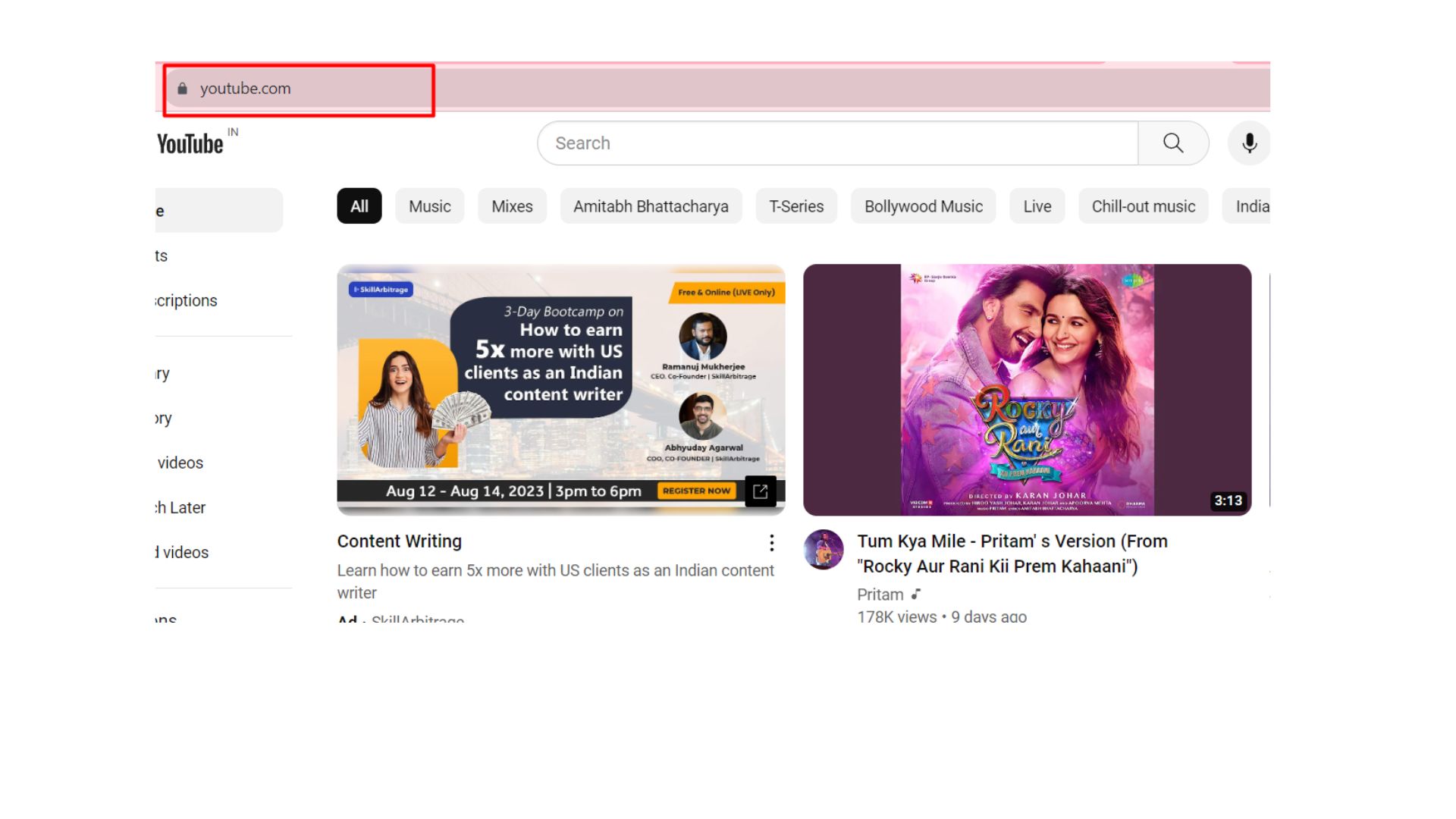Click the ad description about US clients
The height and width of the screenshot is (819, 1456).
coord(556,582)
